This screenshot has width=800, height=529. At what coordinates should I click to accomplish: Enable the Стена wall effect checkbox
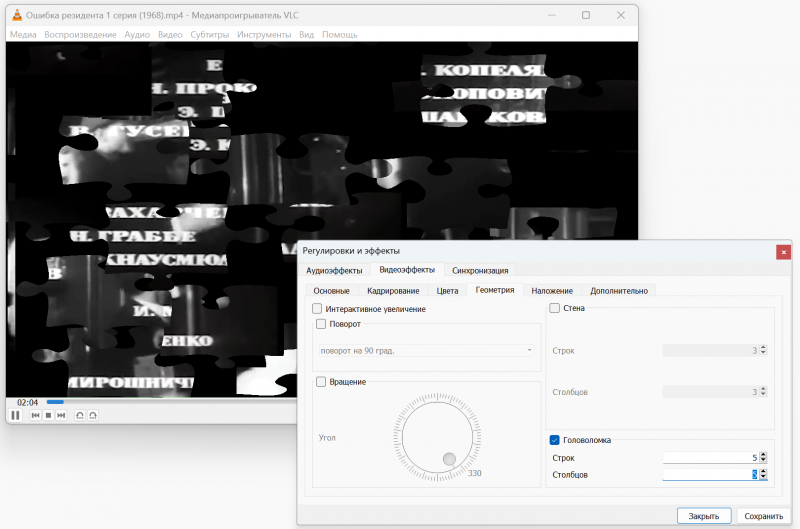coord(555,308)
